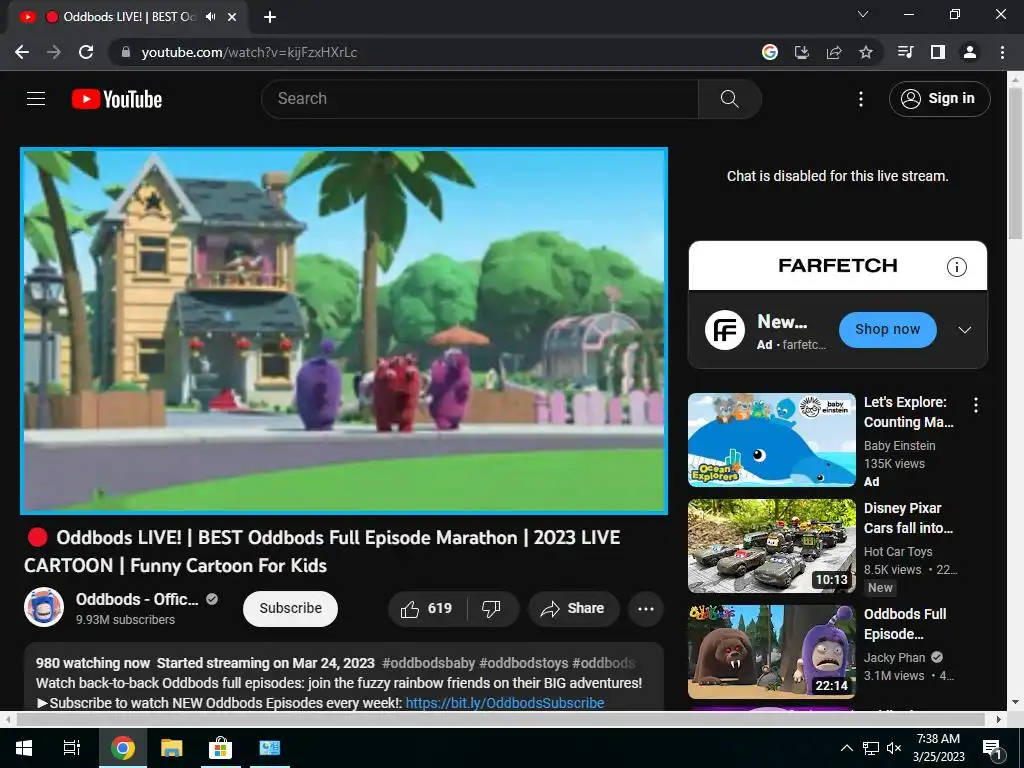The image size is (1024, 768).
Task: Go back in the browser
Action: tap(22, 52)
